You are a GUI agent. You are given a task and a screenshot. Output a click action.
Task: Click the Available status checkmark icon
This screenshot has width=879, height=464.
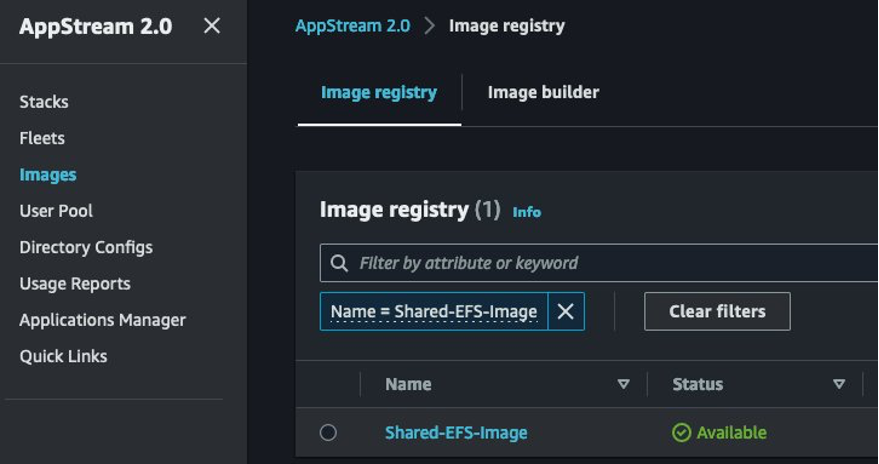(x=681, y=433)
